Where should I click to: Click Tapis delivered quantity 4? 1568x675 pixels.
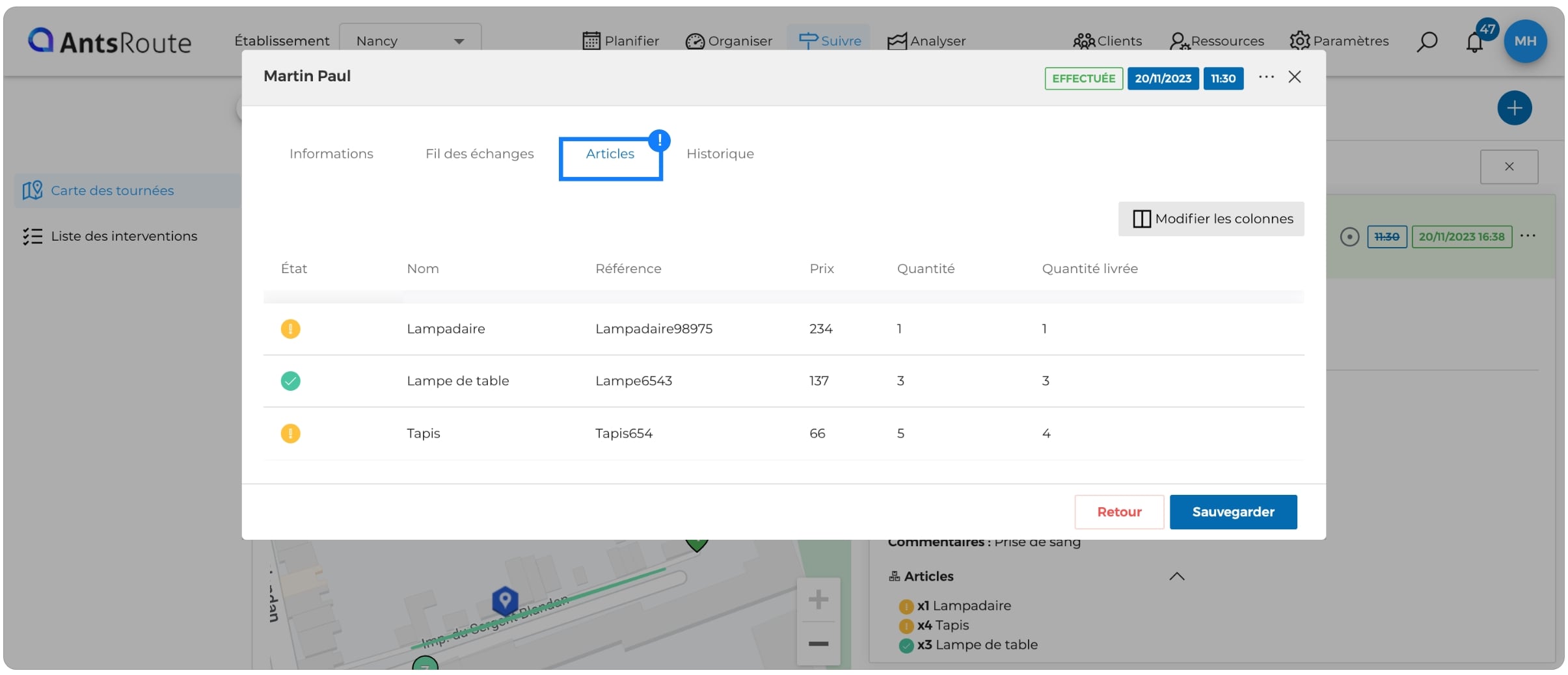click(x=1046, y=433)
